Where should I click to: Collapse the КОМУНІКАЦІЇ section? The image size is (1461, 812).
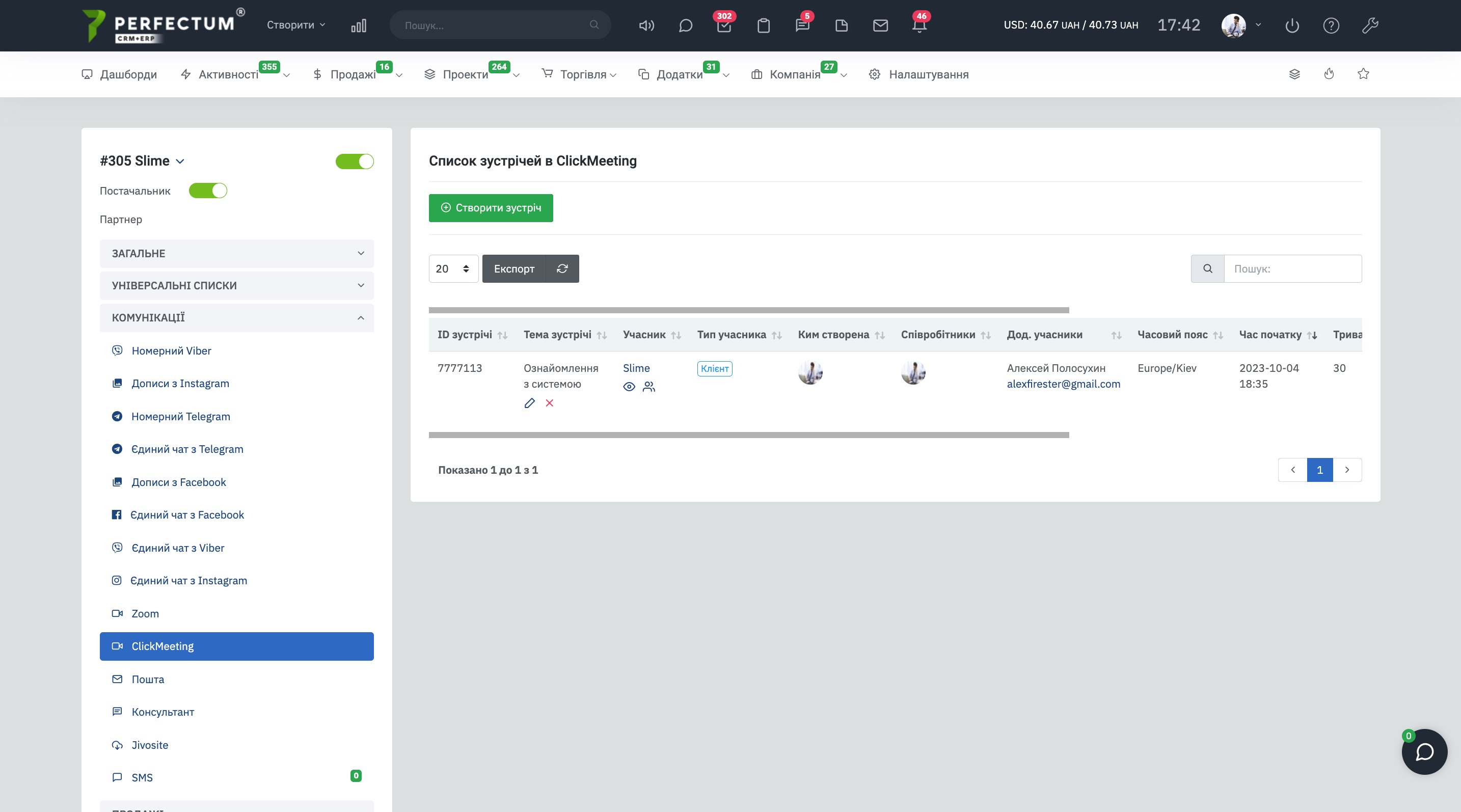[236, 317]
